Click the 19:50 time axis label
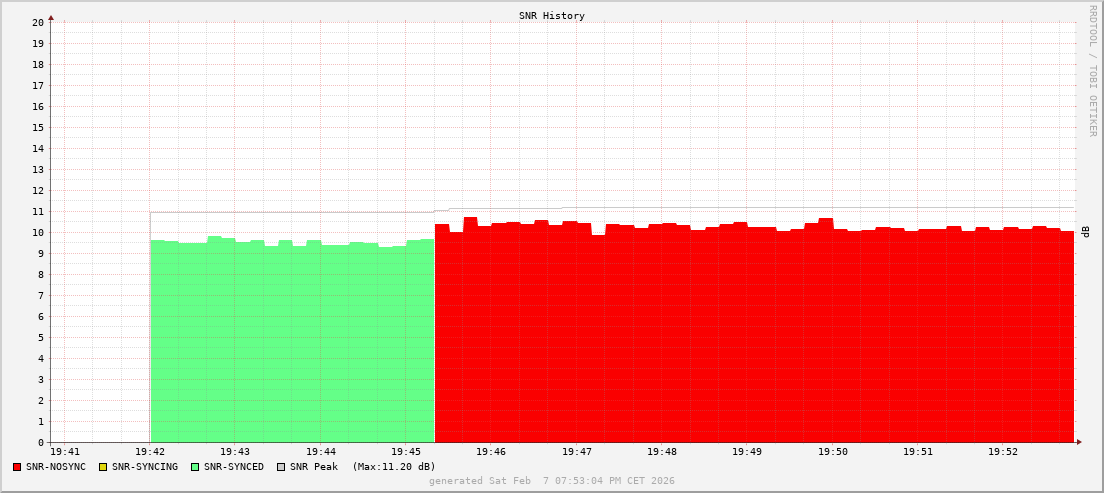This screenshot has width=1104, height=493. click(833, 452)
